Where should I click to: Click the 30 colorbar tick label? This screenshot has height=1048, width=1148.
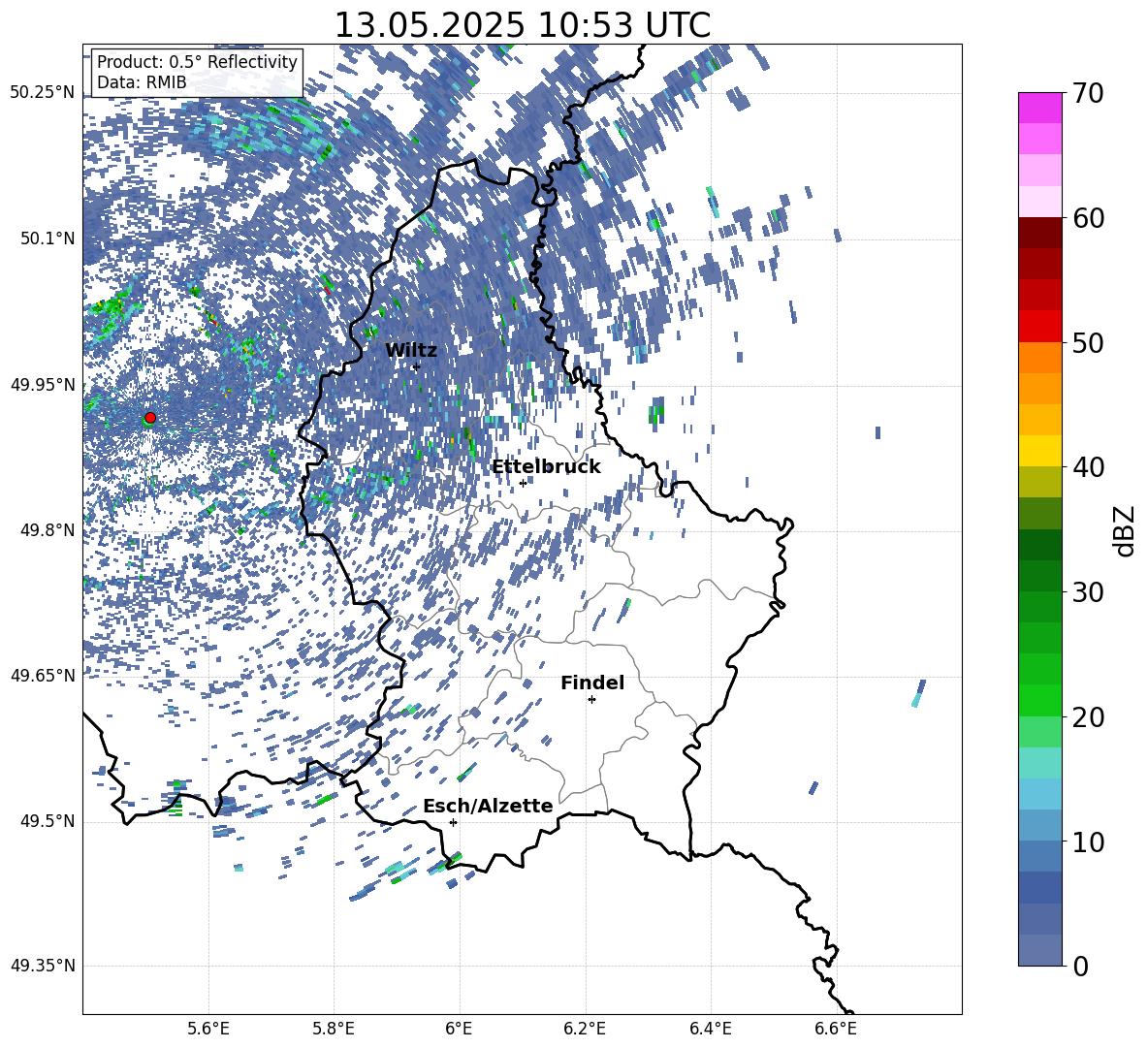[1088, 592]
